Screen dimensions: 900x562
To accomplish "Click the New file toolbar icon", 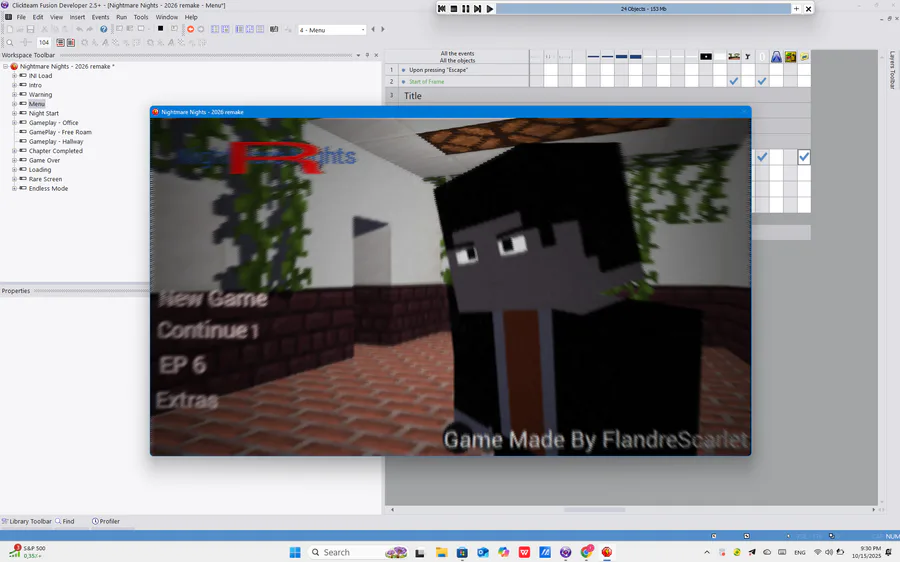I will pos(10,29).
